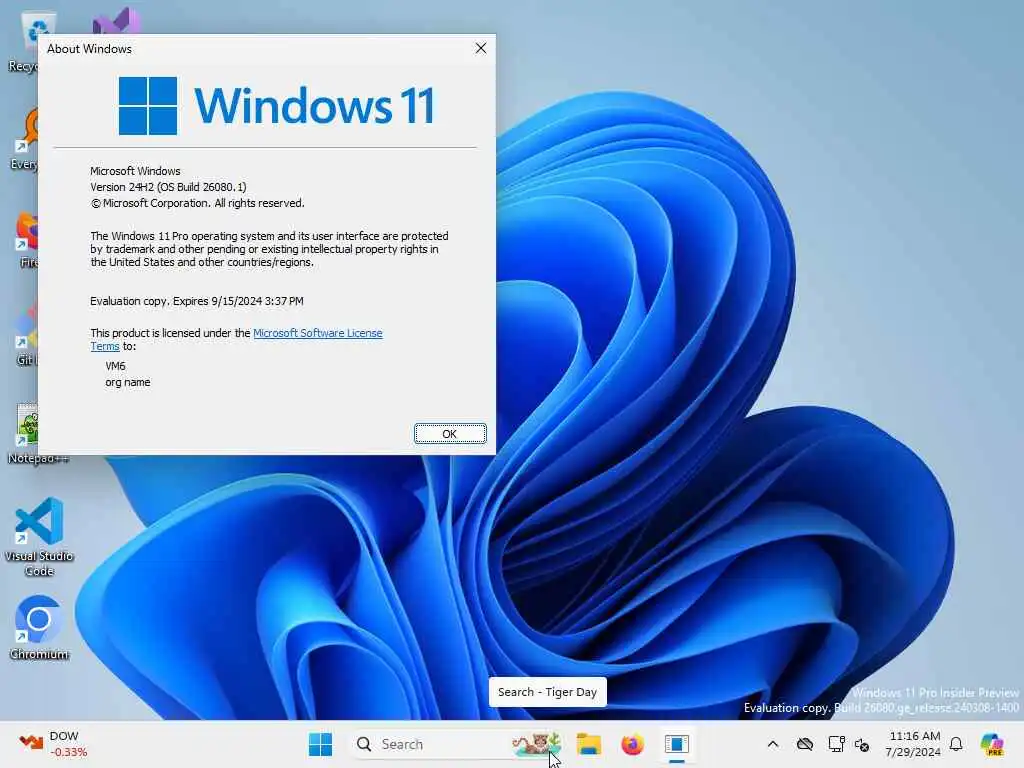1024x768 pixels.
Task: Click OK in the About Windows dialog
Action: [450, 434]
